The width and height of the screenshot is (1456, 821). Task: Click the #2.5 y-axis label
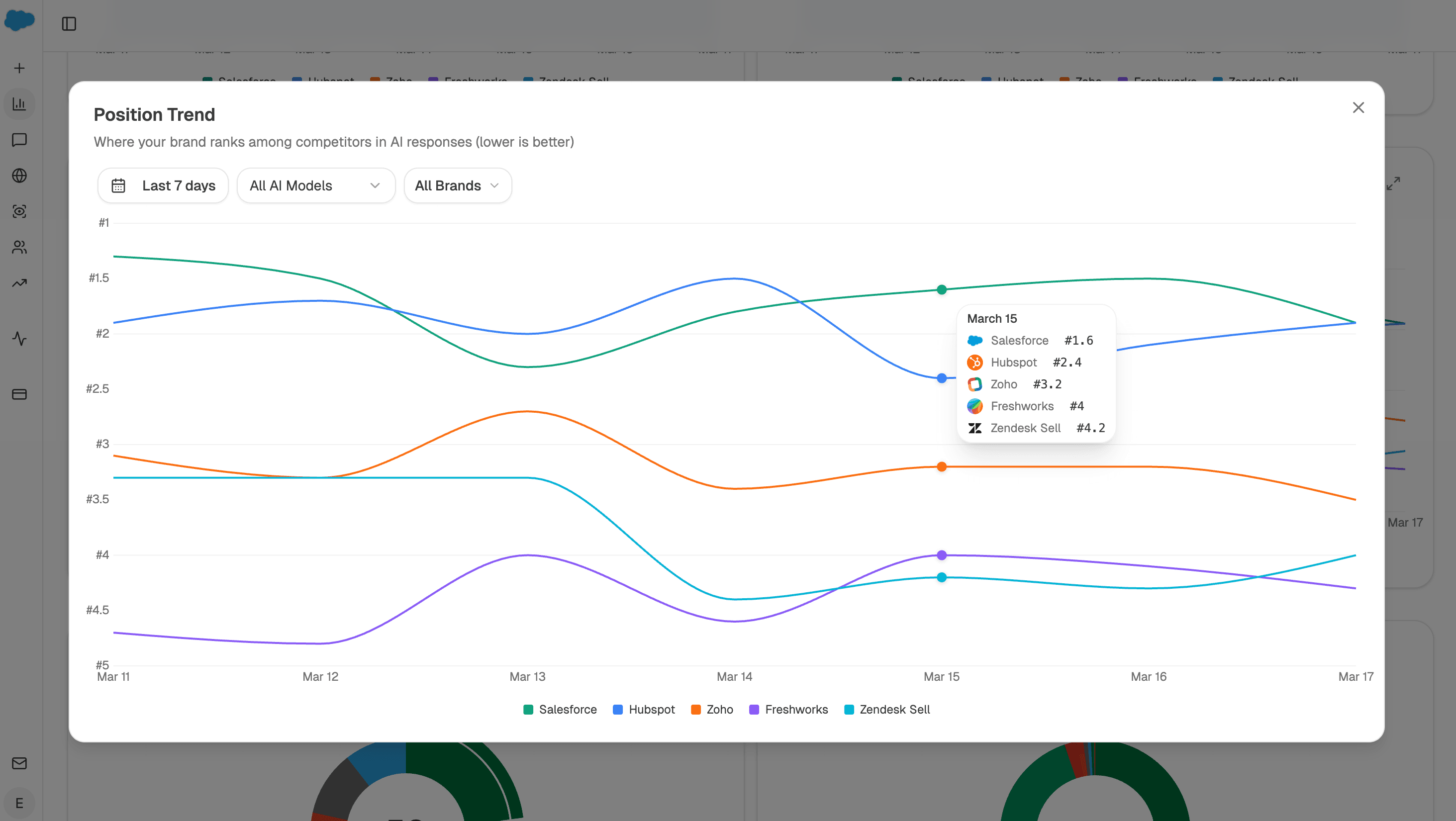point(97,388)
